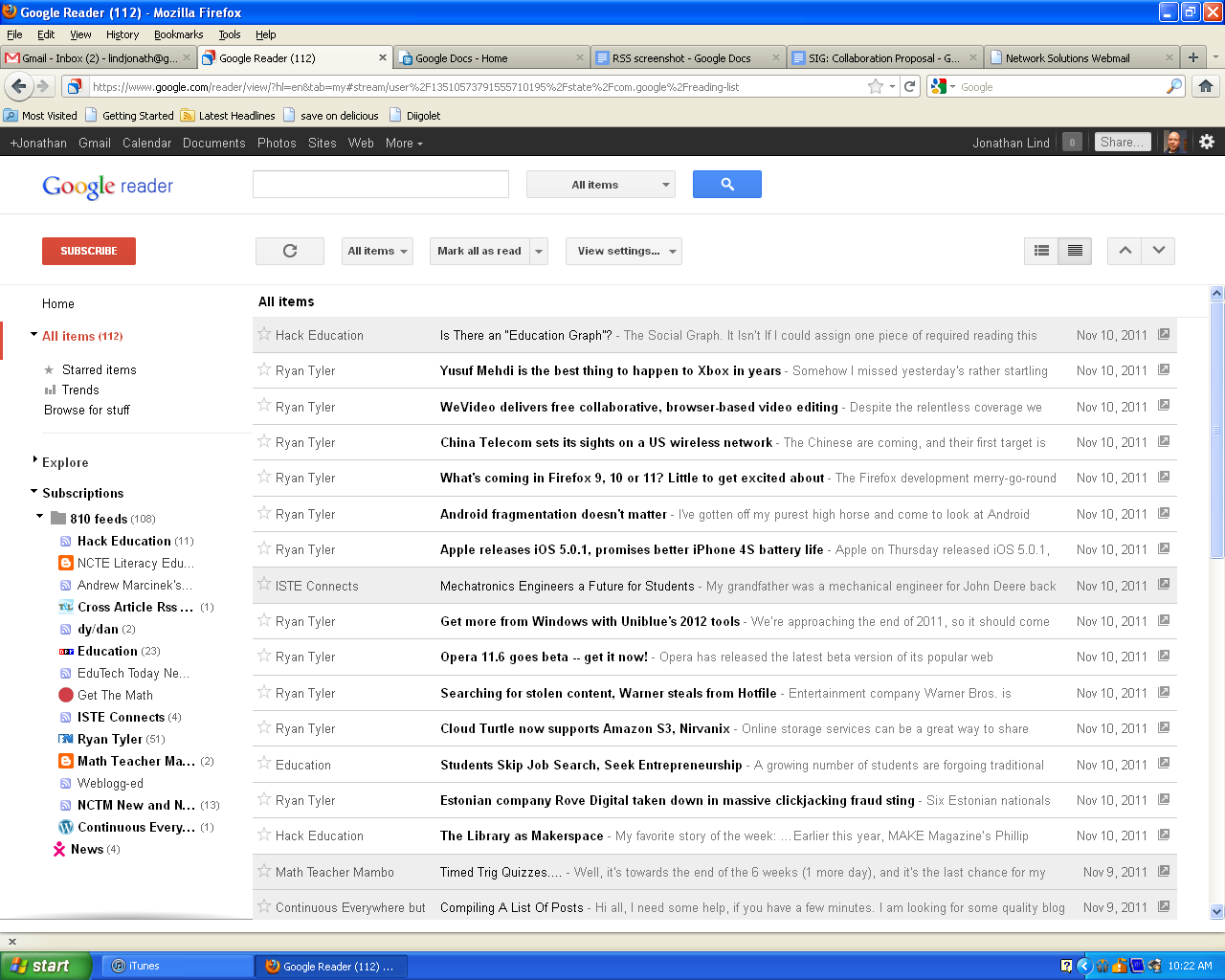
Task: Click Firefox back navigation button
Action: (18, 86)
